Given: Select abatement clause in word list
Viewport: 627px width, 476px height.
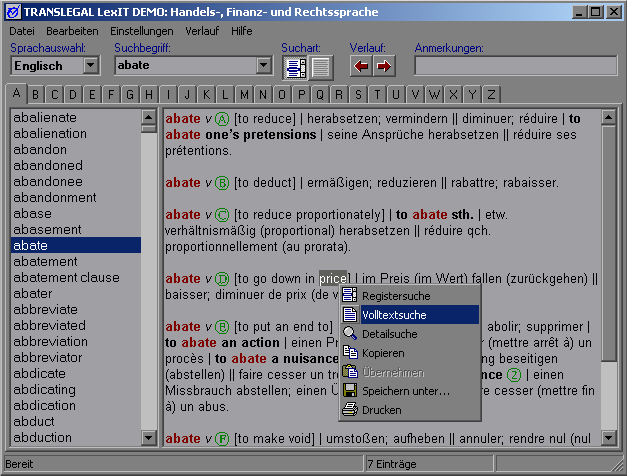Looking at the screenshot, I should 76,278.
